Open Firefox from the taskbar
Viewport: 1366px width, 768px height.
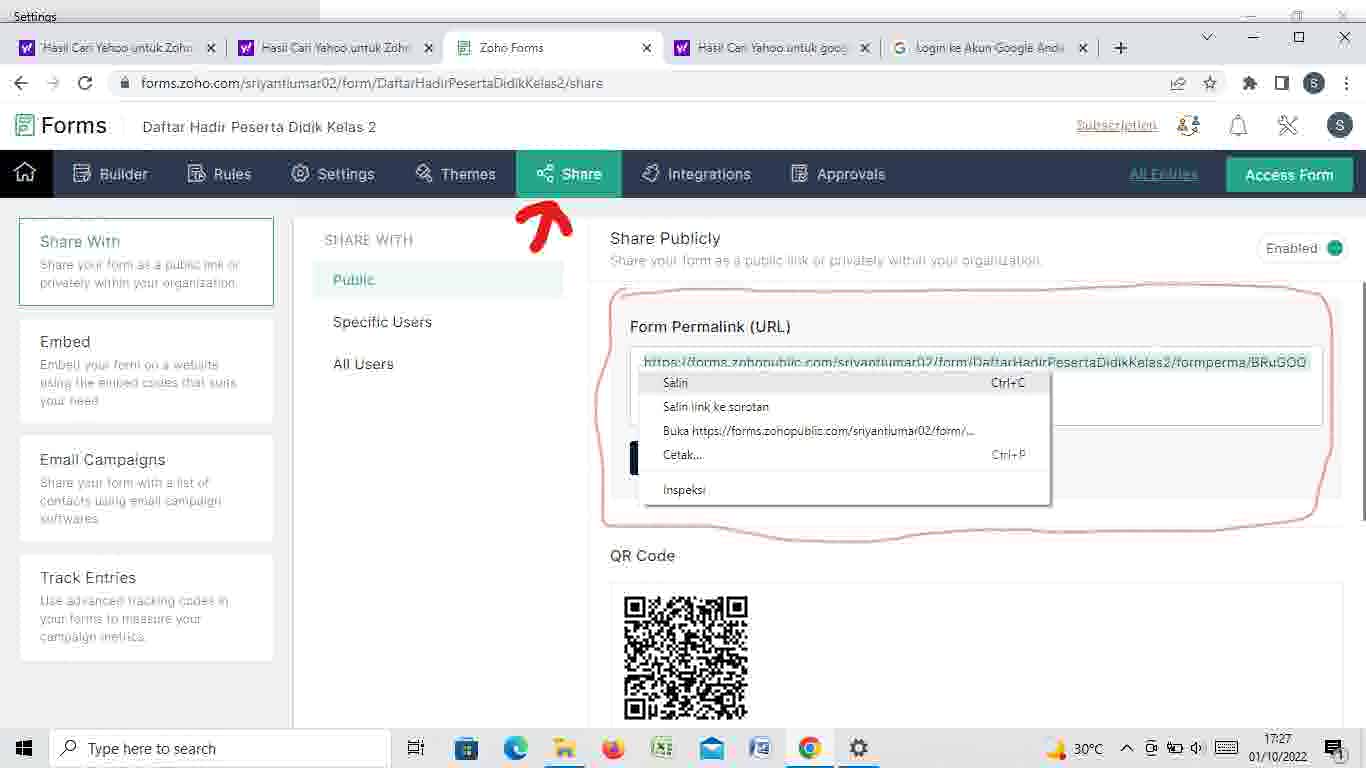613,748
